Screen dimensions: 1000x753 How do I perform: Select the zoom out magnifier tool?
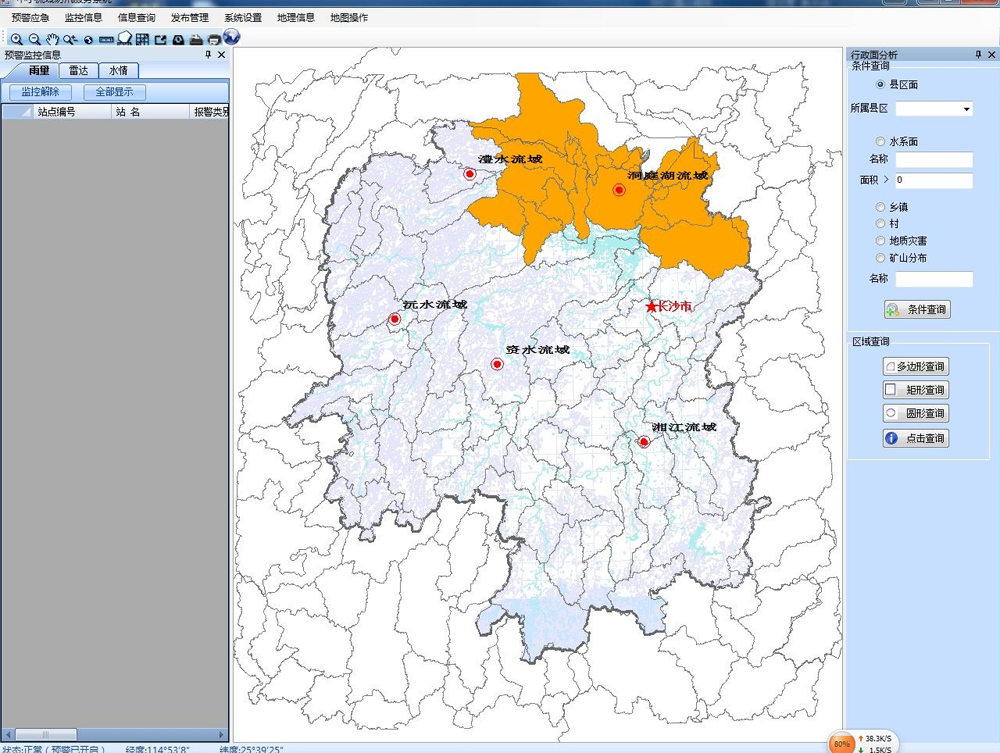pos(34,39)
